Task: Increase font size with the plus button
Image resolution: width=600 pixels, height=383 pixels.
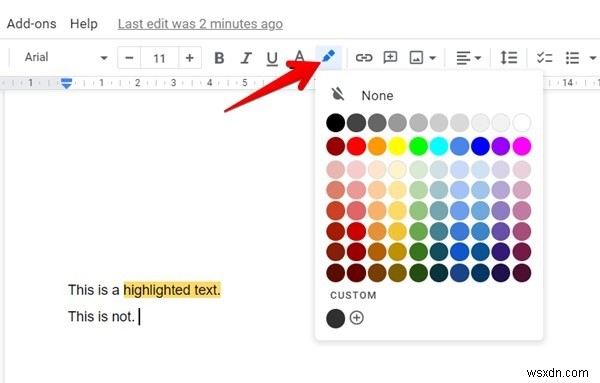Action: pos(189,58)
